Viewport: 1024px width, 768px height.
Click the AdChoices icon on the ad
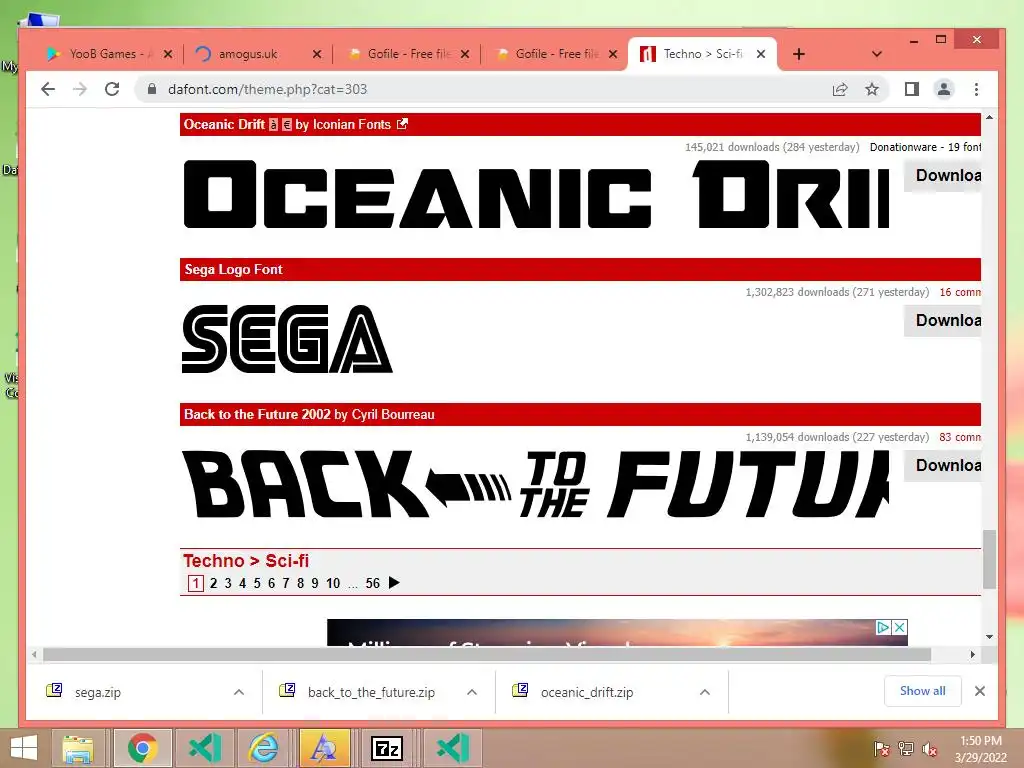[884, 627]
